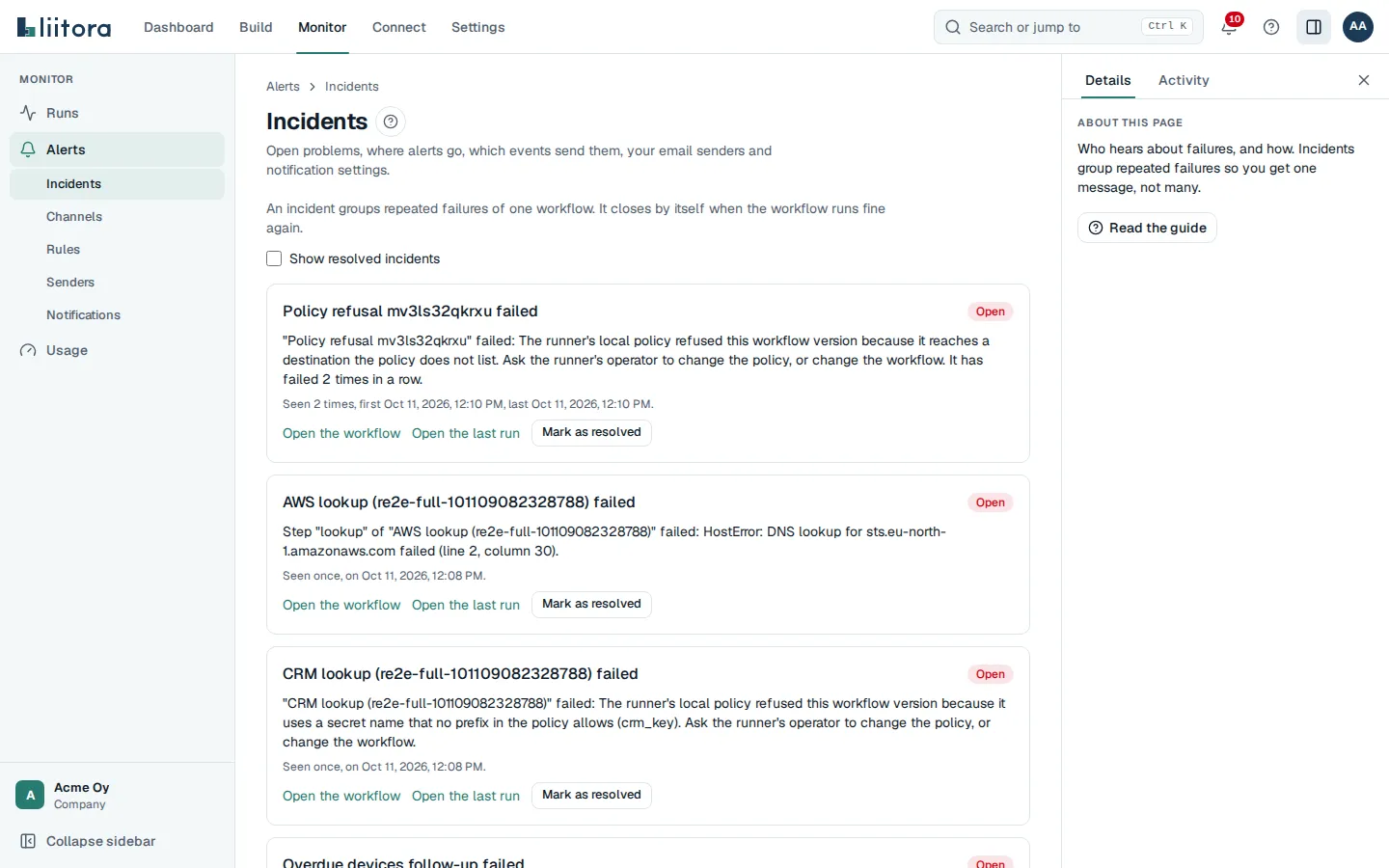Open the workflow for CRM lookup incident

[341, 796]
